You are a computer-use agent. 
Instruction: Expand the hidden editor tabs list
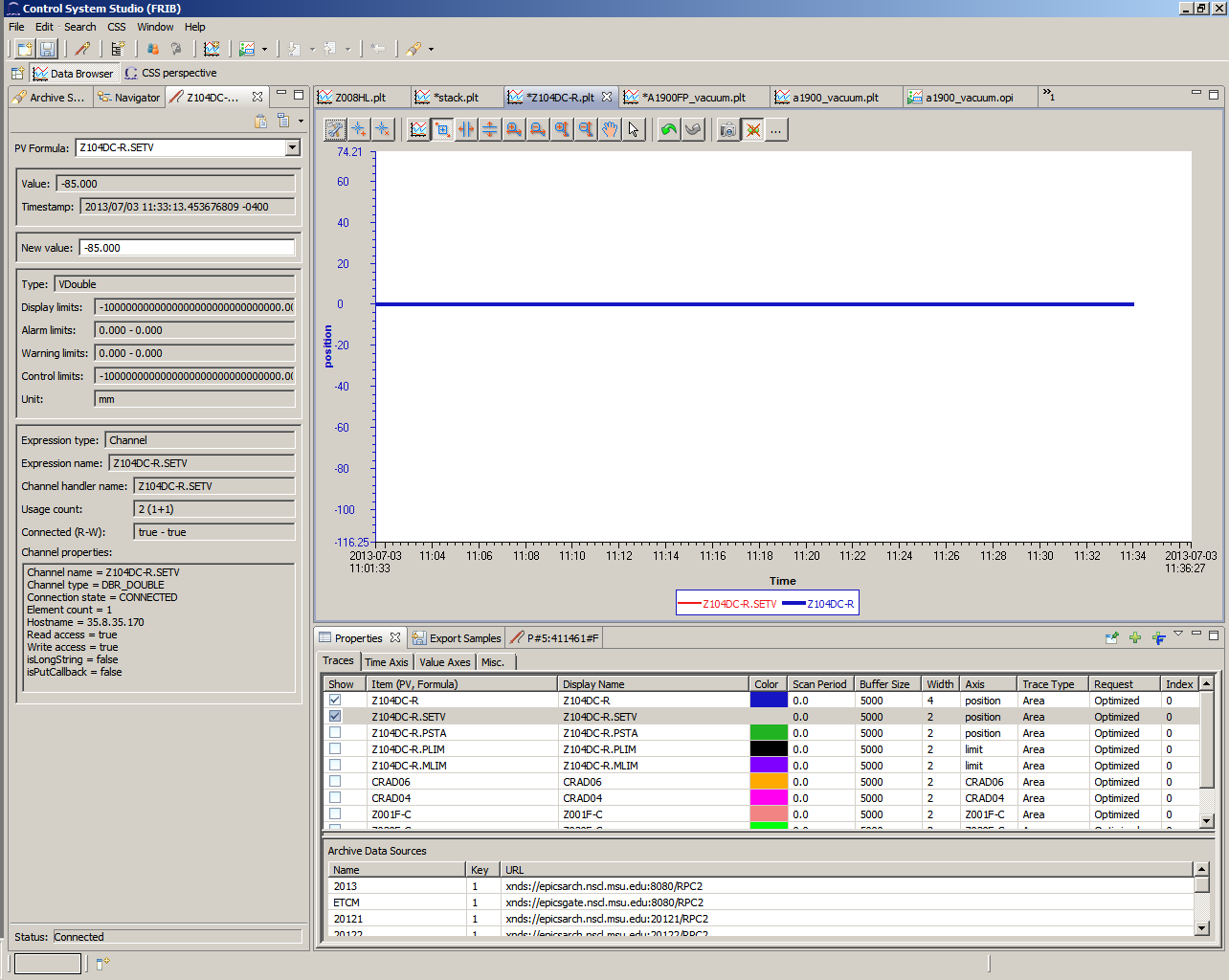1049,96
